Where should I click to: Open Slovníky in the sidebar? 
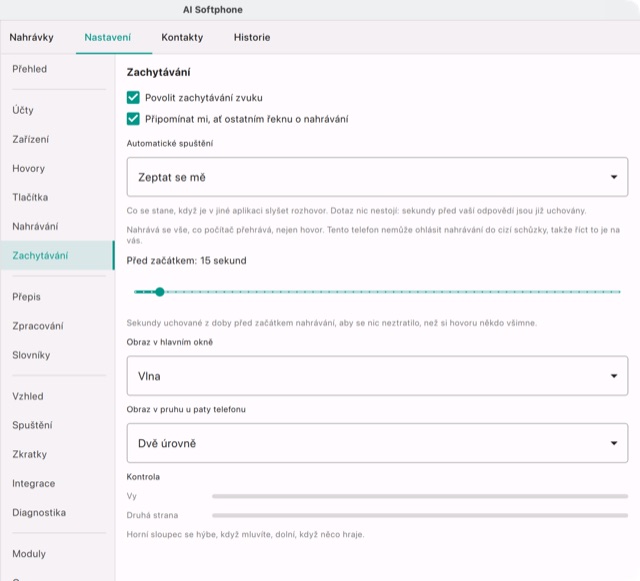tap(57, 355)
